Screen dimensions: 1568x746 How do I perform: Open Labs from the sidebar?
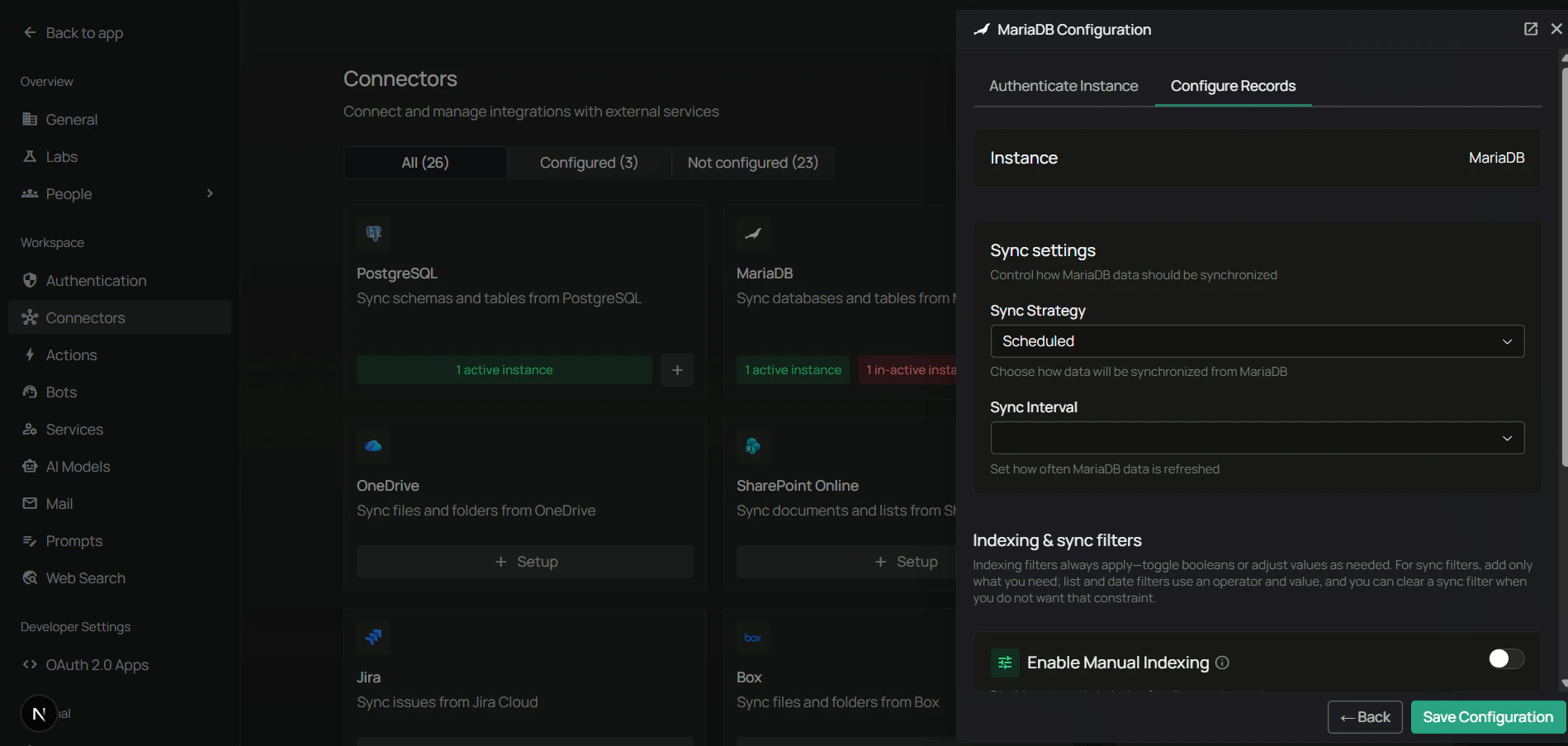click(61, 157)
